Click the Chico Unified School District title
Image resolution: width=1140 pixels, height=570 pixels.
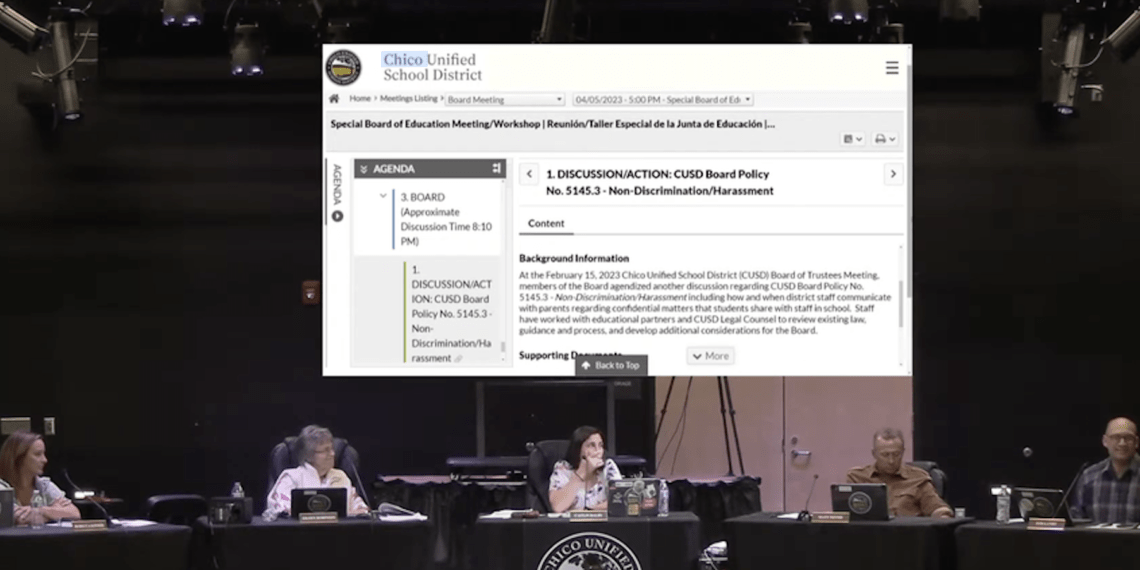(432, 67)
